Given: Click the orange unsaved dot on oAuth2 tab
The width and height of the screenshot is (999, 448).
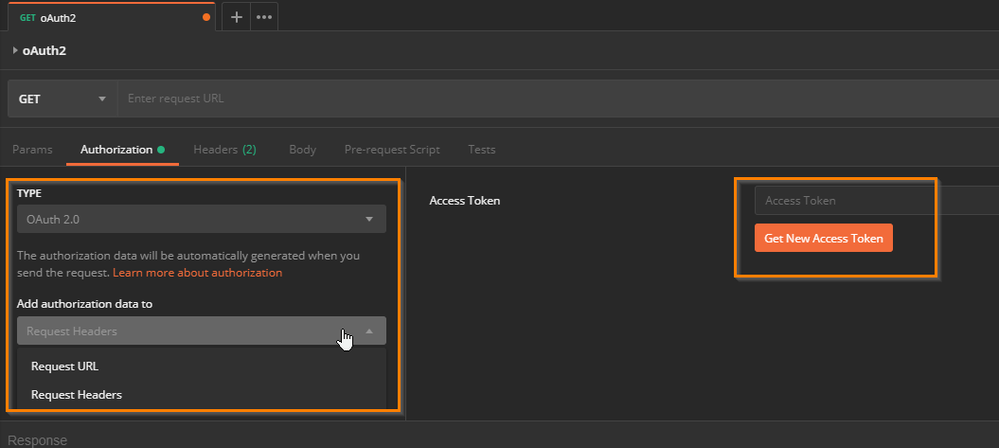Looking at the screenshot, I should (207, 17).
